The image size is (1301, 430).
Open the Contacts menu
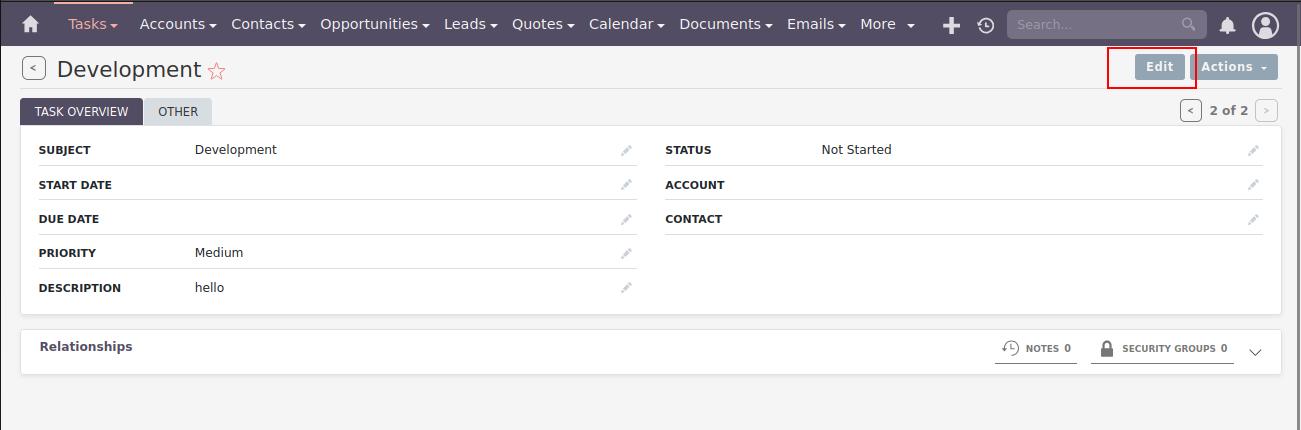(x=269, y=24)
